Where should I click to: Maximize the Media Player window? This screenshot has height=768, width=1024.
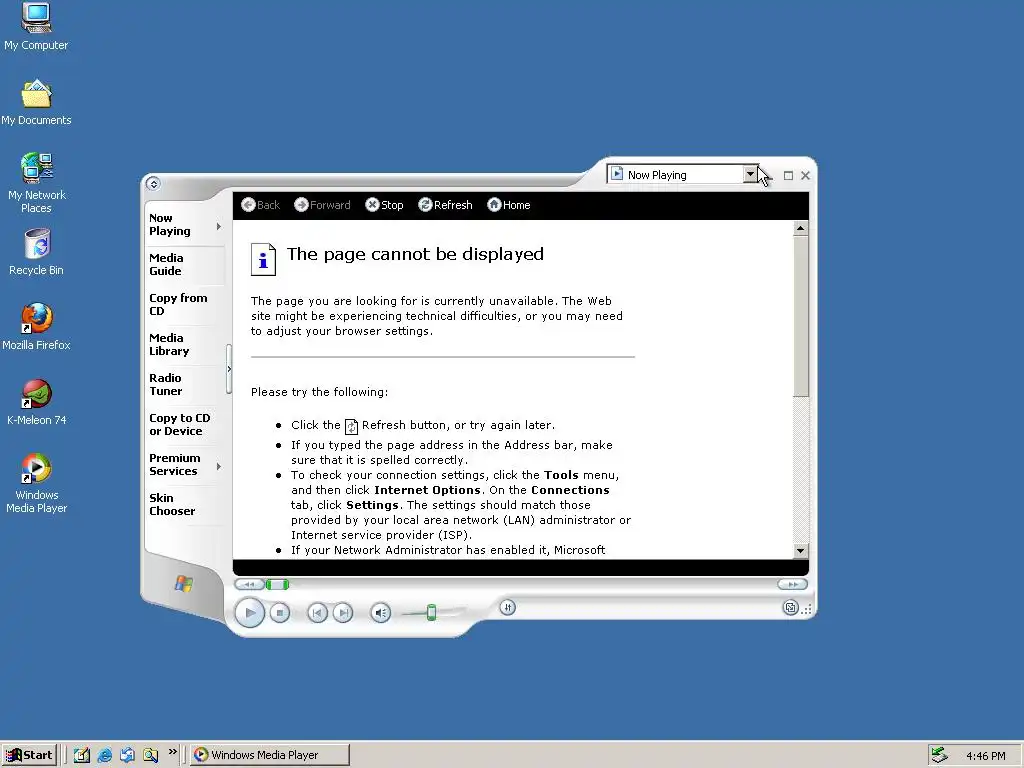788,175
